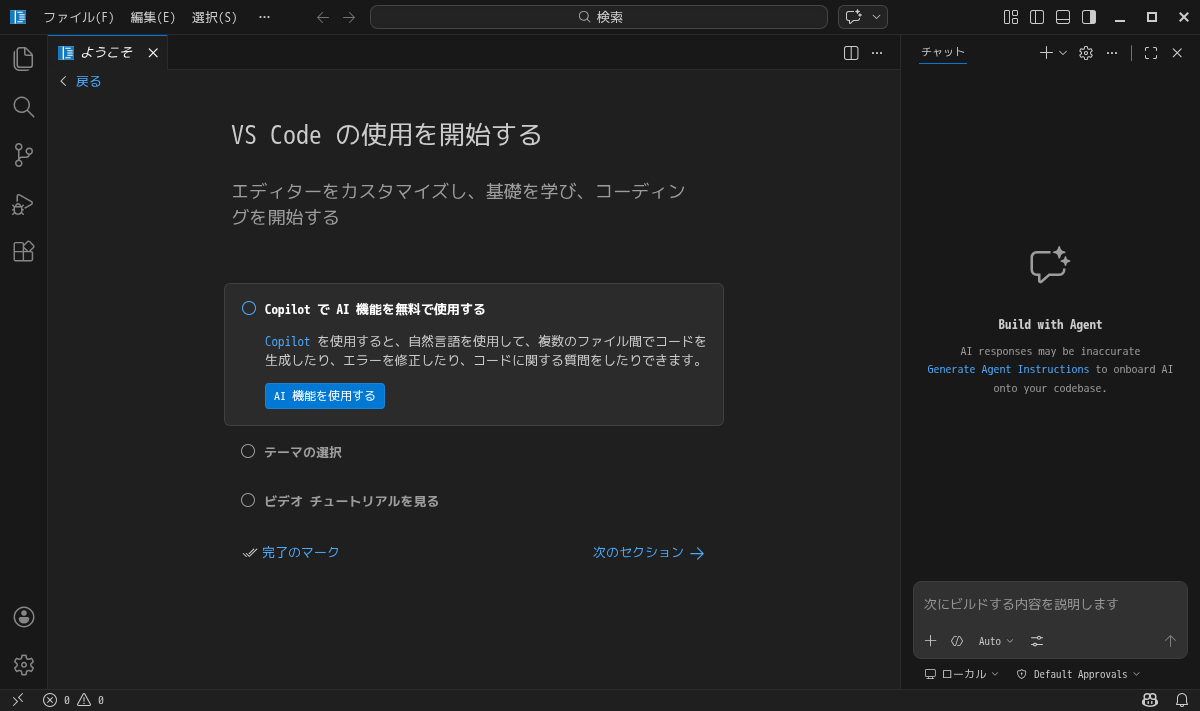Click the Copilot status bar icon
Viewport: 1200px width, 711px height.
tap(1150, 700)
